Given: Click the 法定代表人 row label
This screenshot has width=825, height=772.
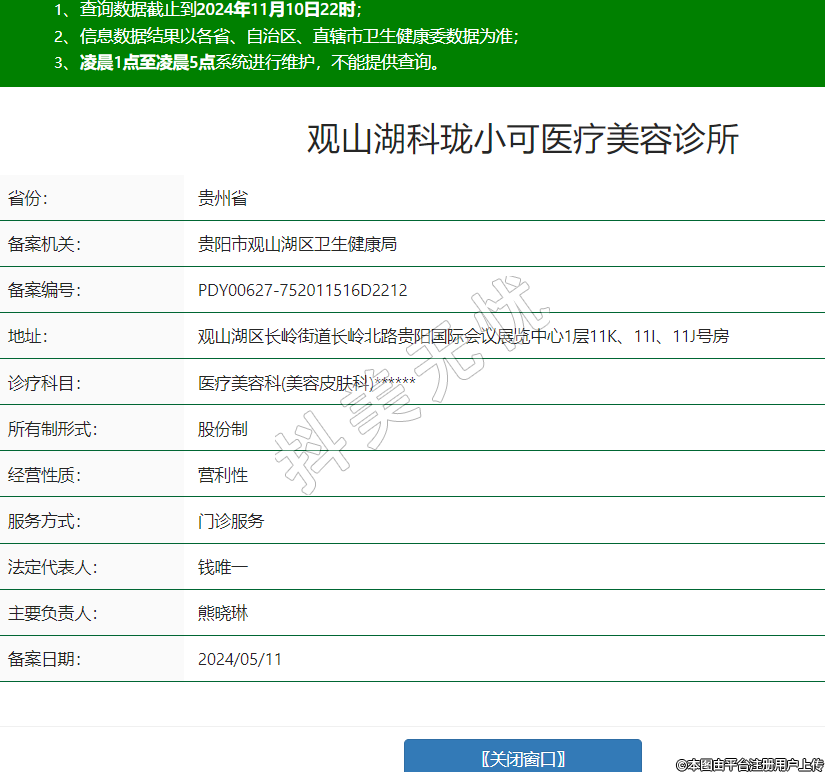Looking at the screenshot, I should pyautogui.click(x=52, y=567).
